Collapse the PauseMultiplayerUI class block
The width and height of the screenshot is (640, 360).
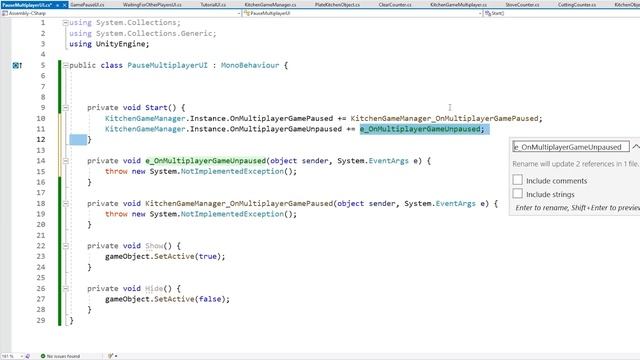(65, 65)
